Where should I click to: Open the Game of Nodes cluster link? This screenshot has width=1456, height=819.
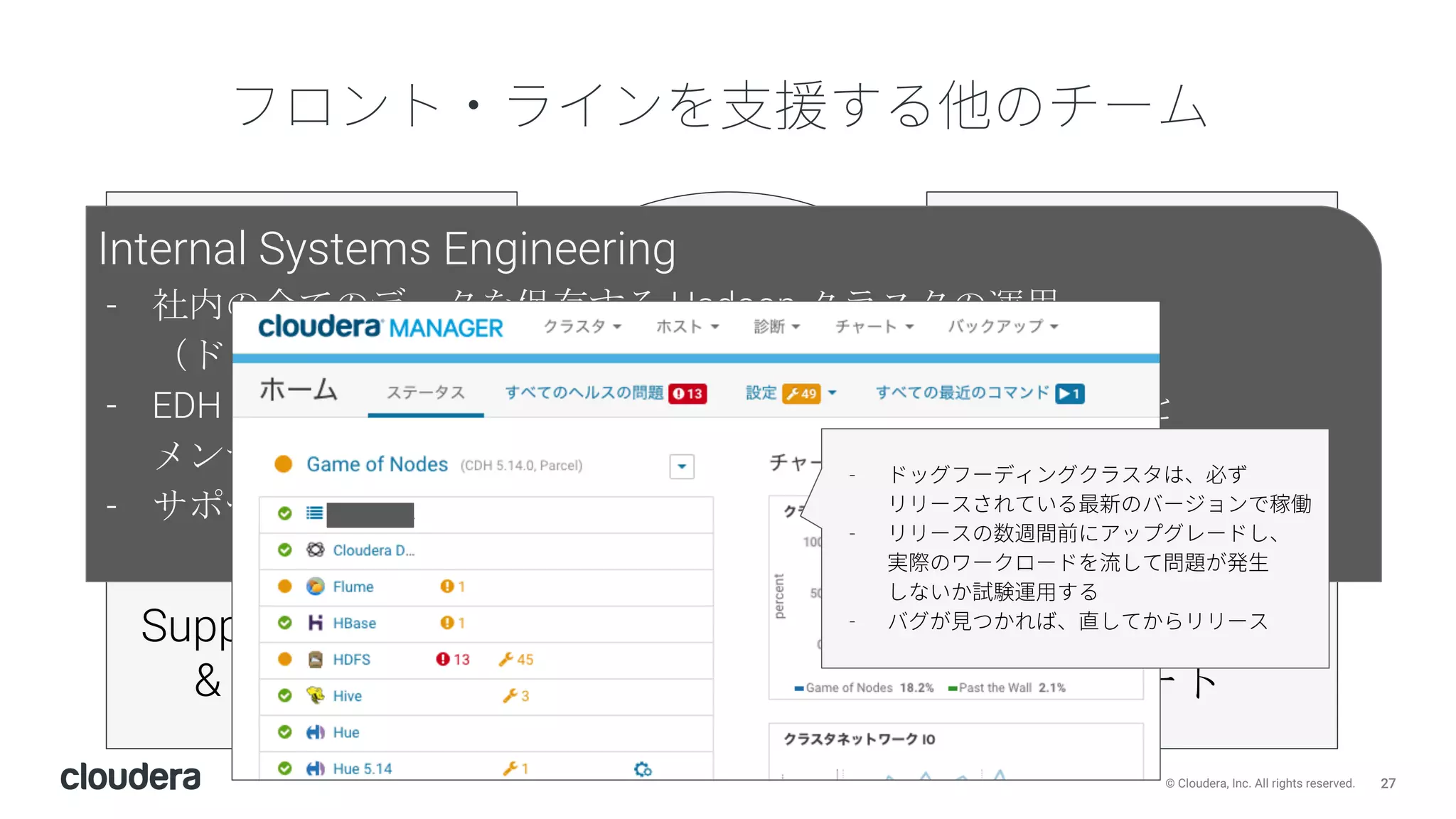tap(377, 464)
